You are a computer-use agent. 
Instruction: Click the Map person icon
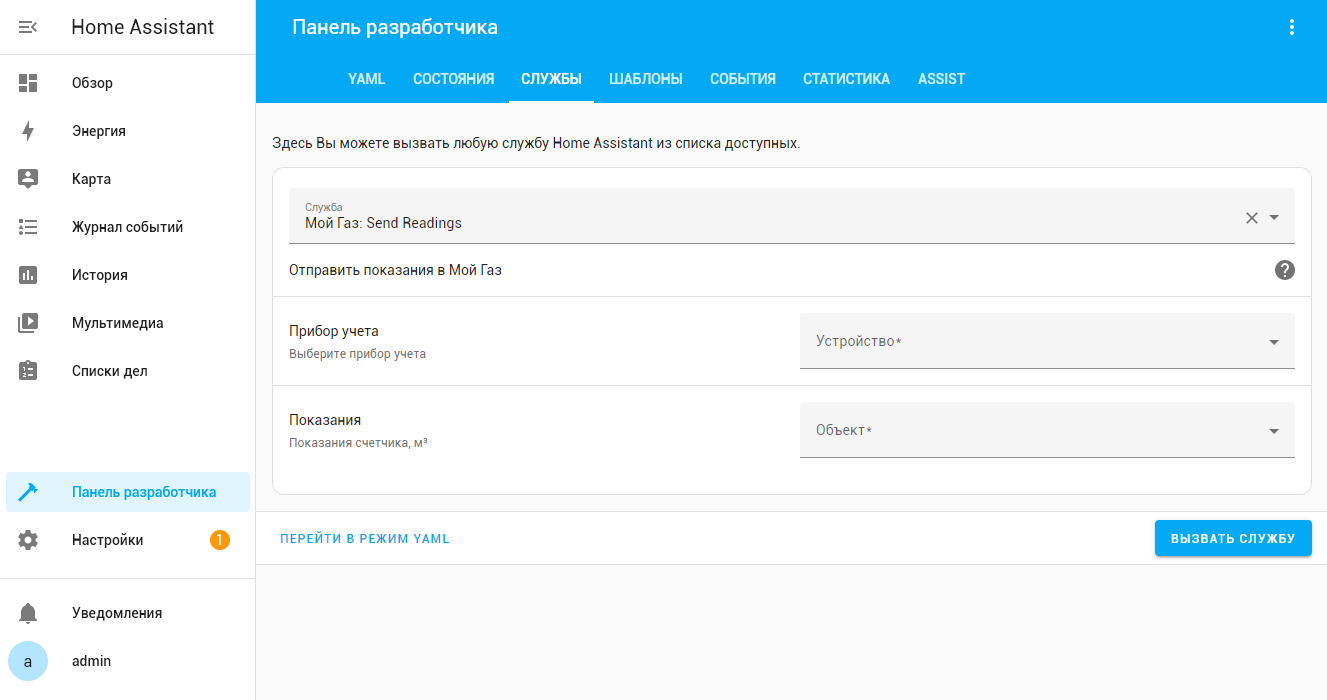[x=28, y=179]
